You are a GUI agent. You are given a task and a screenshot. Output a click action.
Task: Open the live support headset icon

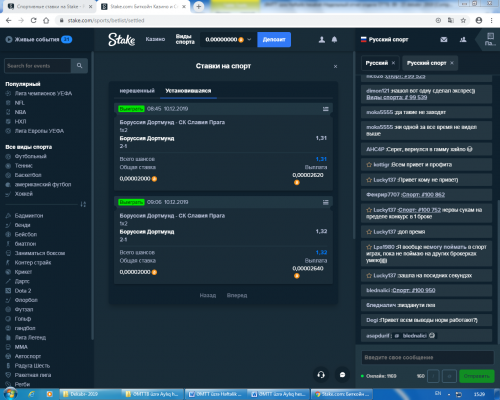[321, 375]
